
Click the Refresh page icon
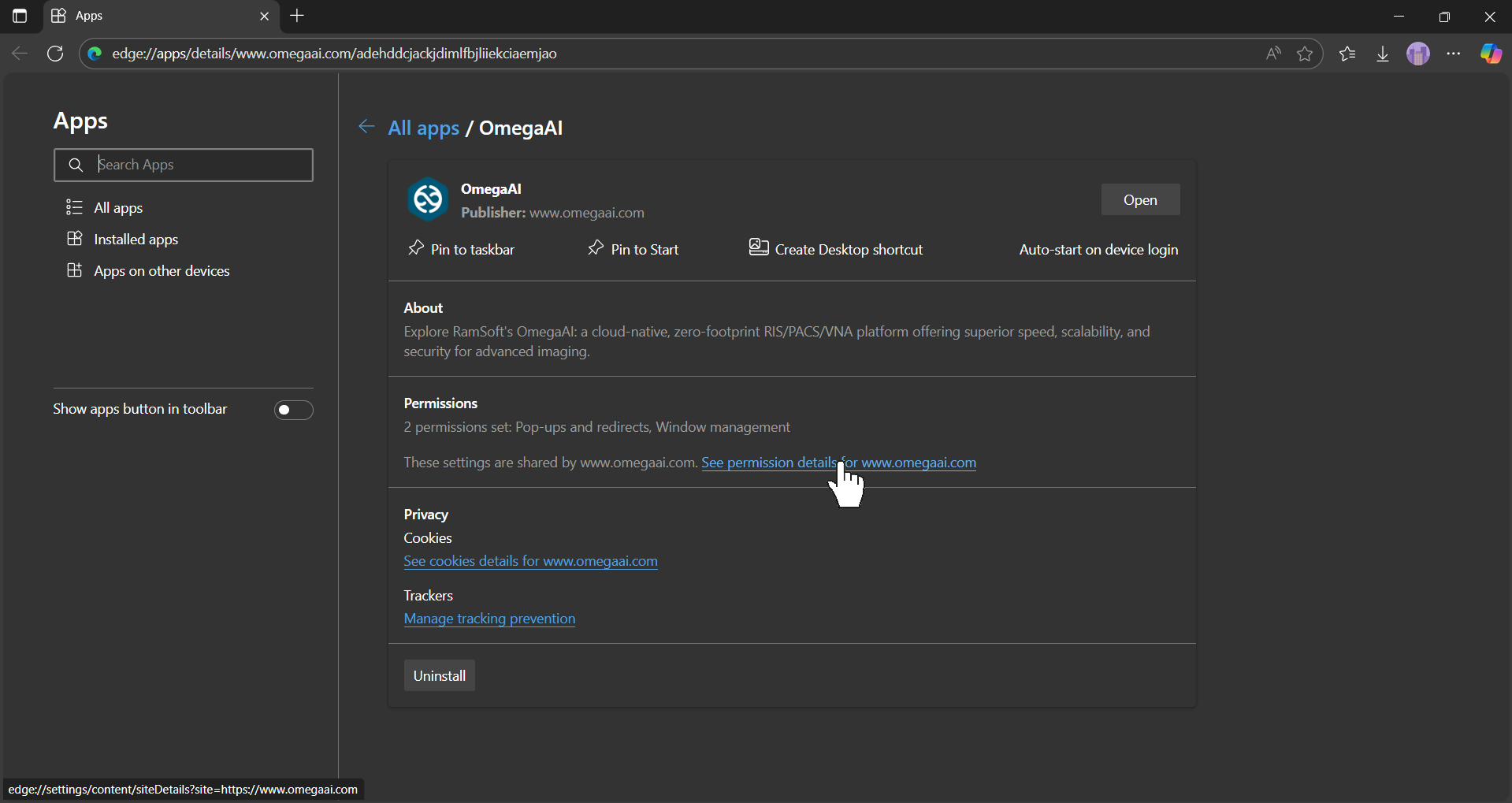[55, 54]
